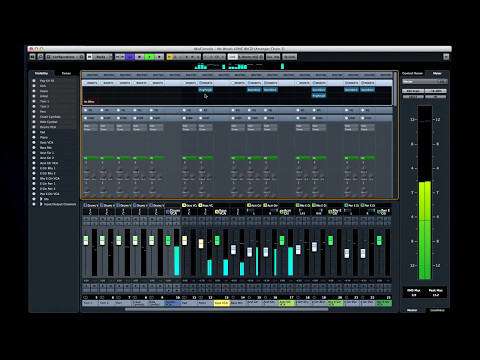
Task: Click the Keys VCA green fader handle
Action: 217,240
